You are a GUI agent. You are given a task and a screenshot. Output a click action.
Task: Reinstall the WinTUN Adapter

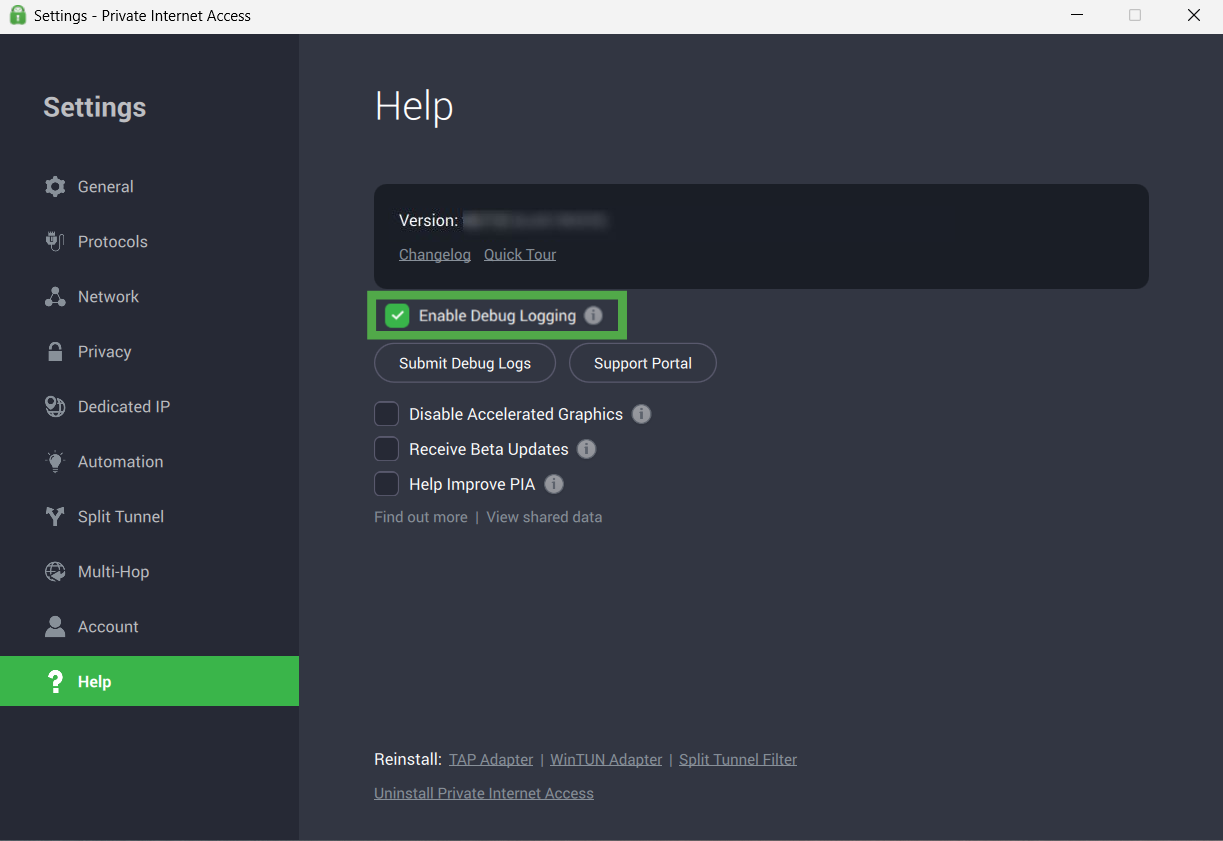coord(606,760)
